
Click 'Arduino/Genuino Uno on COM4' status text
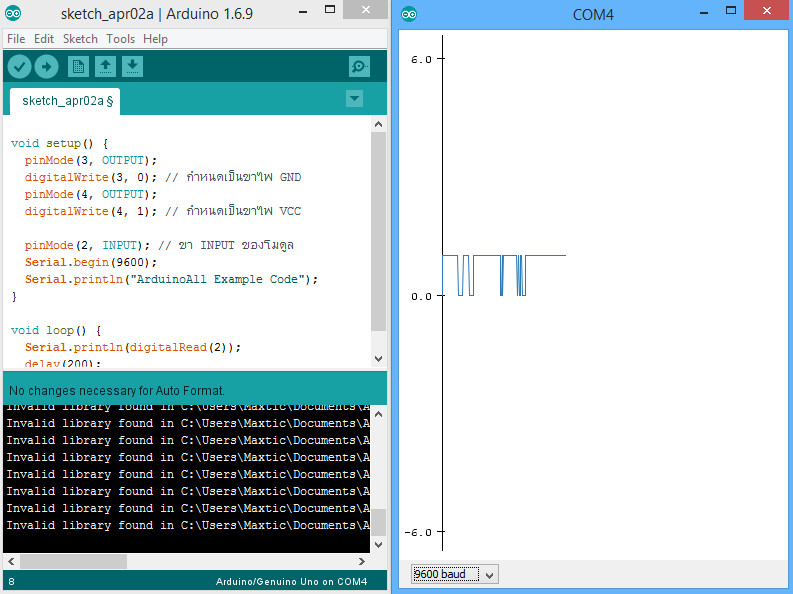click(x=292, y=582)
